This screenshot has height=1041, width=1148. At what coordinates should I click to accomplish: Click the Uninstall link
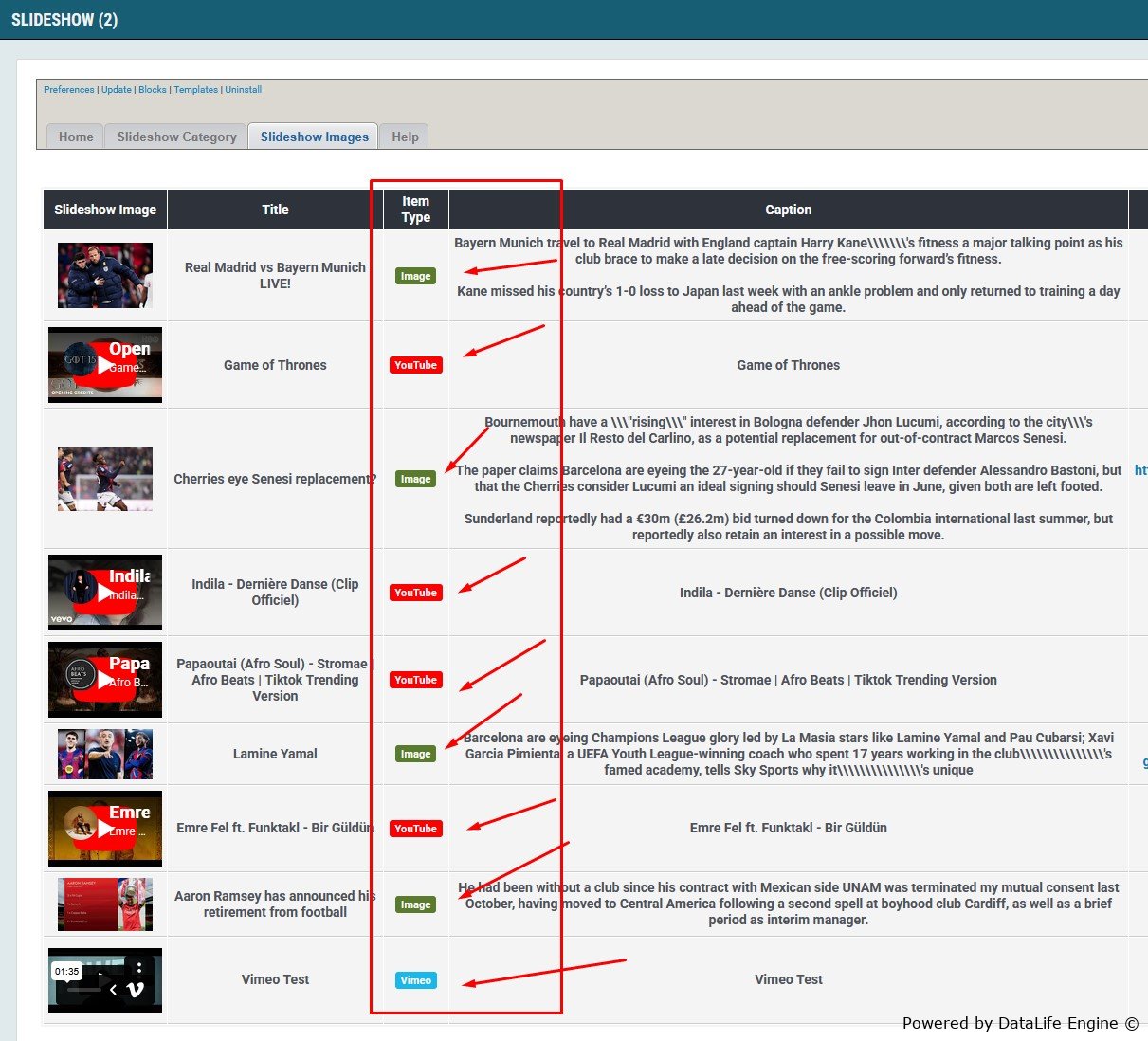(244, 90)
